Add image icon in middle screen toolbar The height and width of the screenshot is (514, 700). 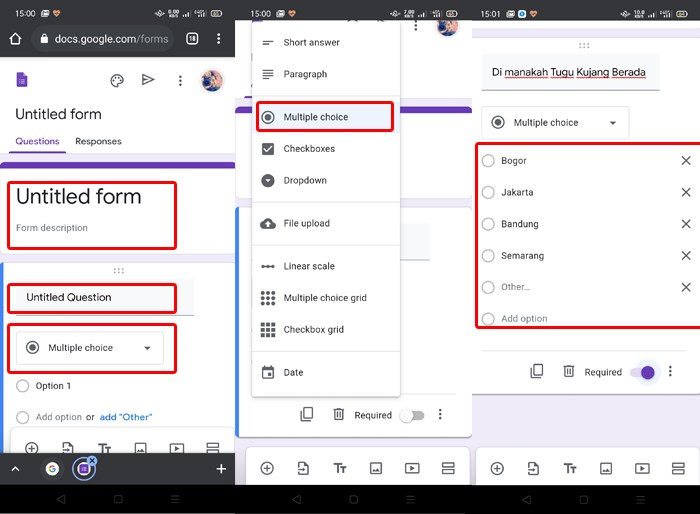(x=376, y=468)
